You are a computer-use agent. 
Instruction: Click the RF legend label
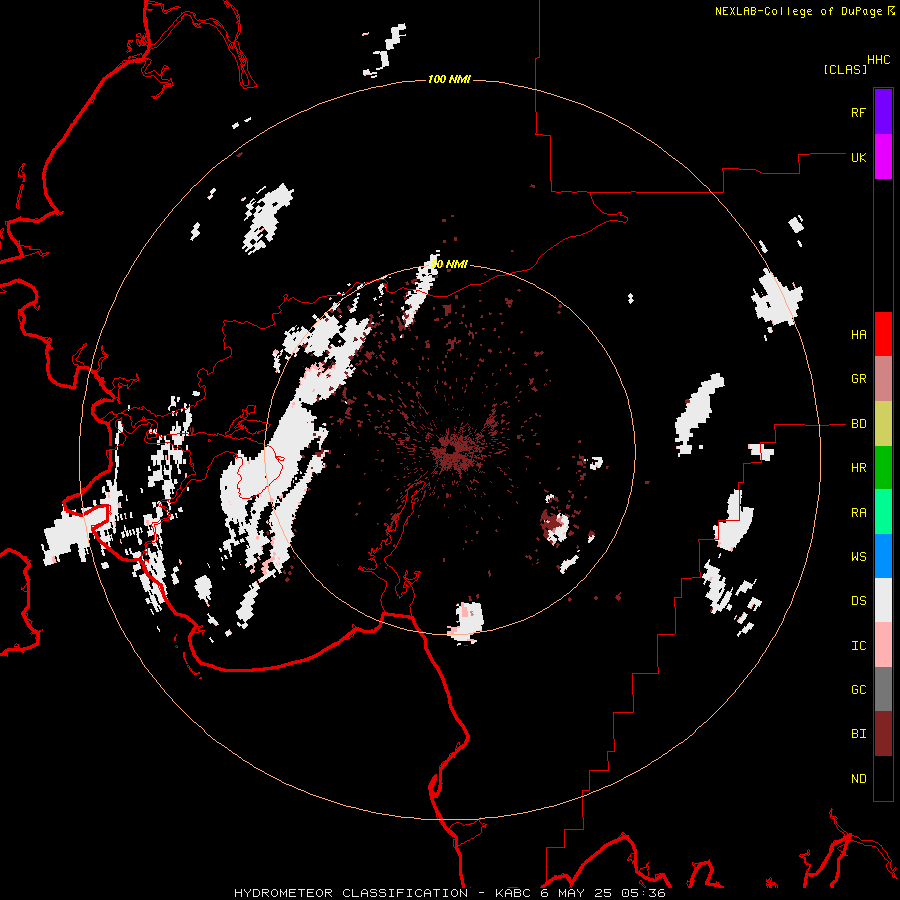click(x=859, y=112)
